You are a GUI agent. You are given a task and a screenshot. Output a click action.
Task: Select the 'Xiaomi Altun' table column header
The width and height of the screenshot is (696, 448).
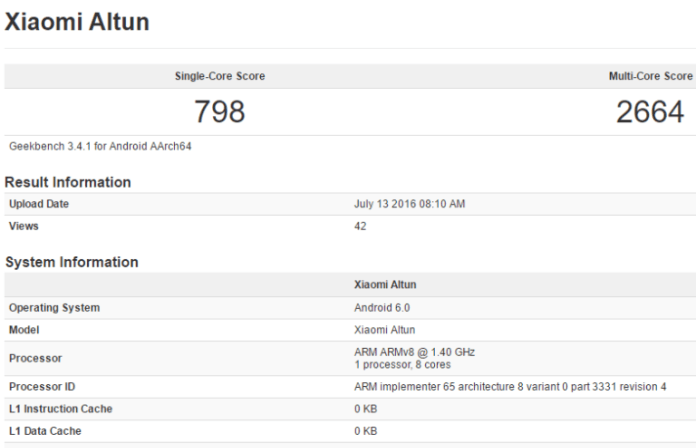385,285
